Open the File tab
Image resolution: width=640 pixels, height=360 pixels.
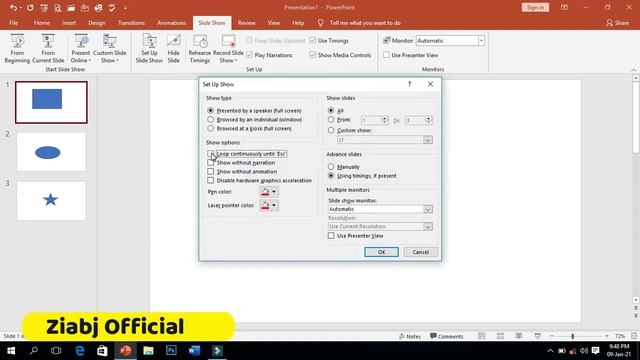(13, 23)
